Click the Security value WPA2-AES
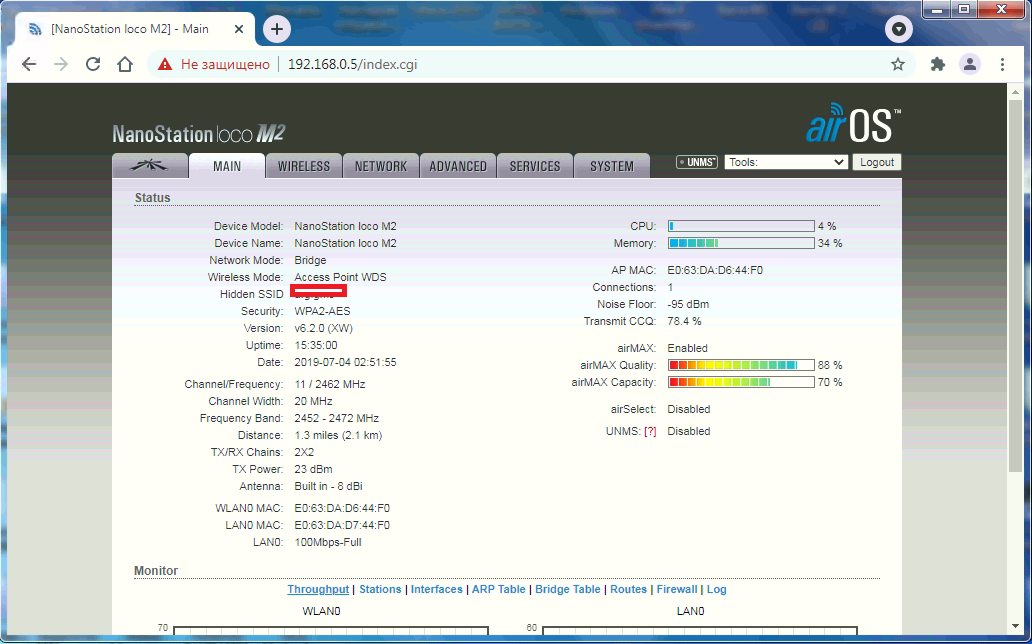The width and height of the screenshot is (1032, 644). [x=322, y=311]
